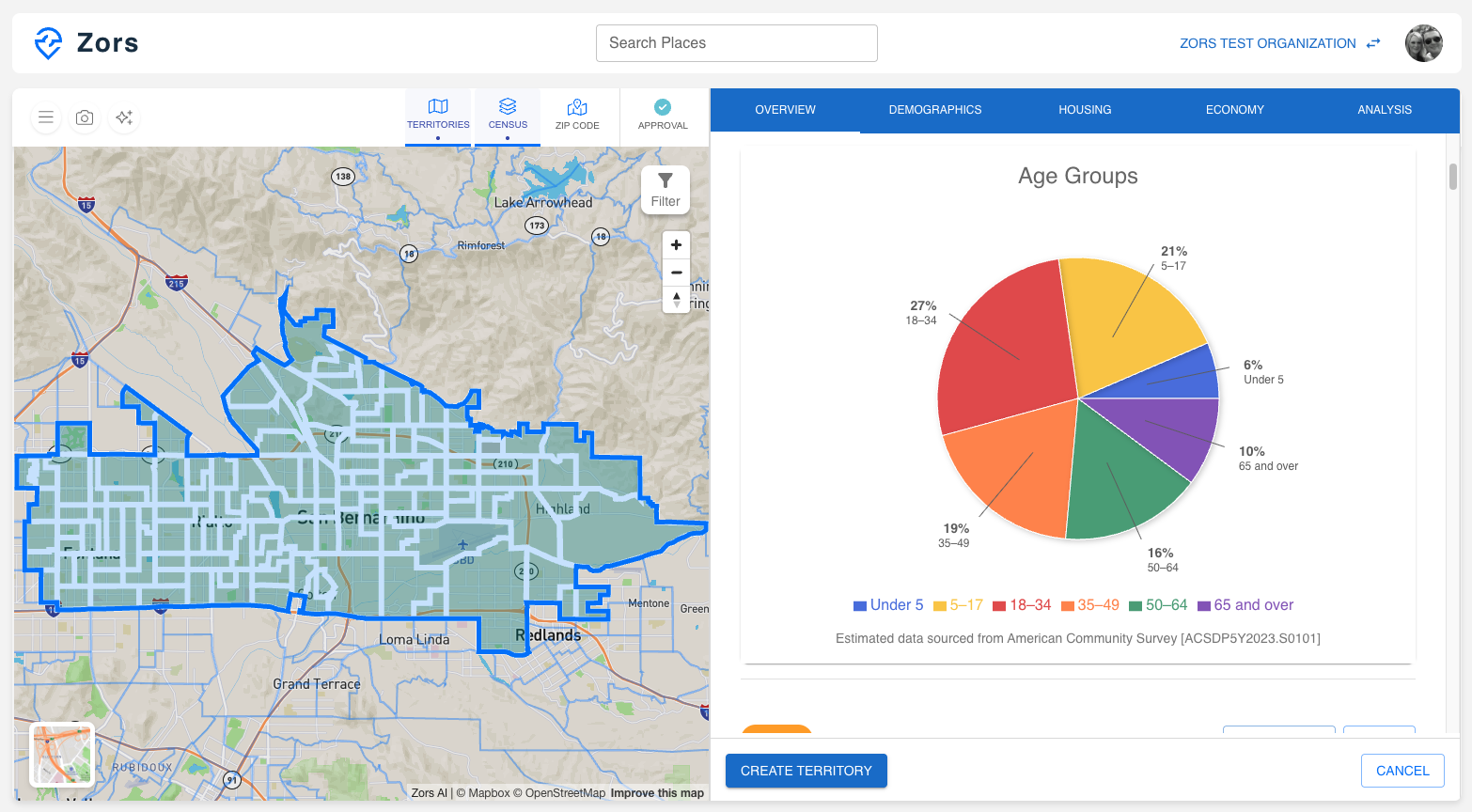This screenshot has height=812, width=1472.
Task: Click the Improve this map link
Action: tap(657, 792)
